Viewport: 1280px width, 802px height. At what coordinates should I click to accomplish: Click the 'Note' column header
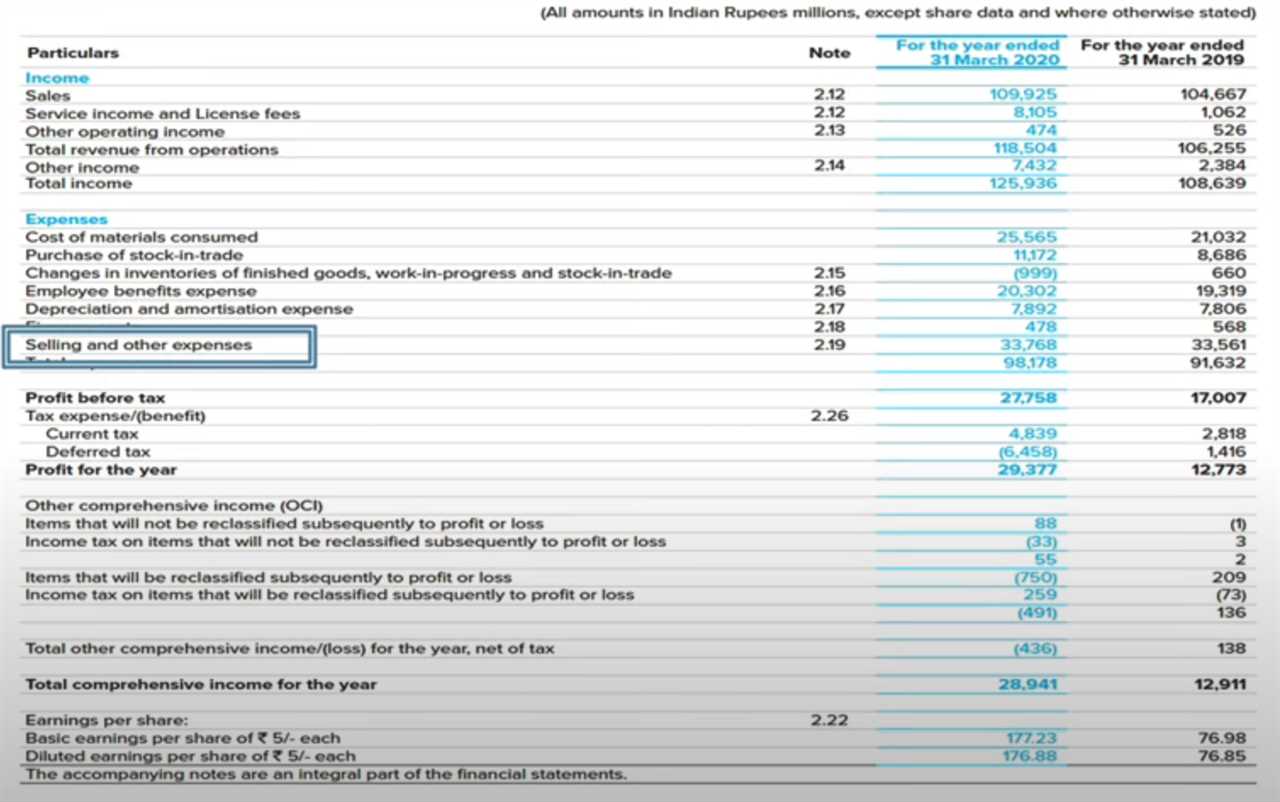[x=829, y=52]
